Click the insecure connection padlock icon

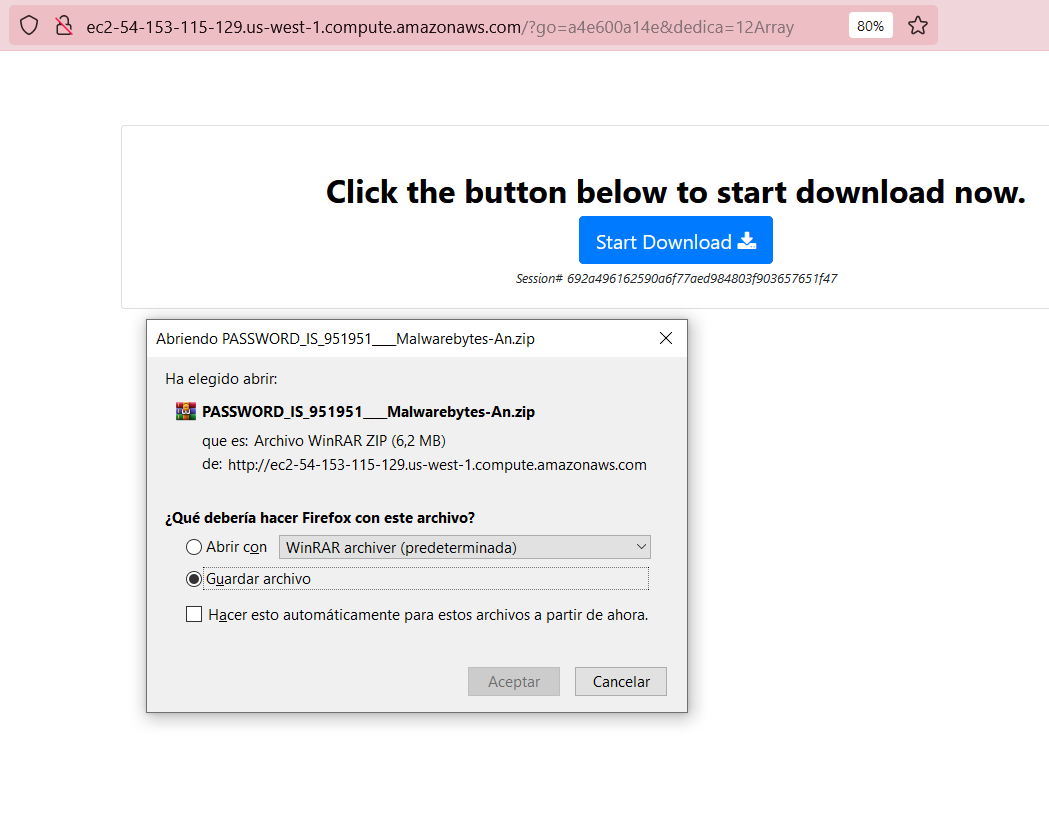point(64,25)
